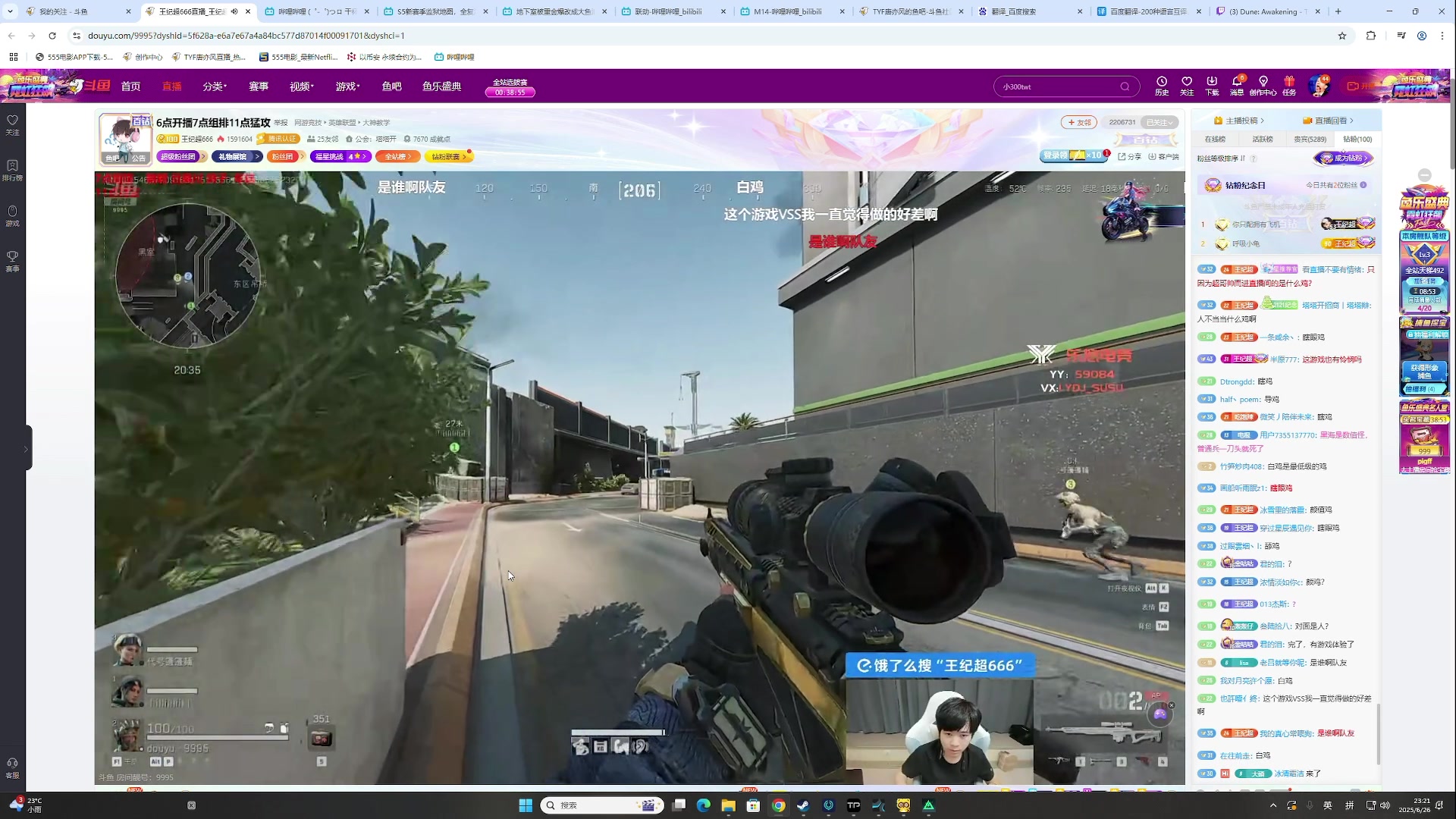Click the + 友邻 button
This screenshot has width=1456, height=819.
1079,122
